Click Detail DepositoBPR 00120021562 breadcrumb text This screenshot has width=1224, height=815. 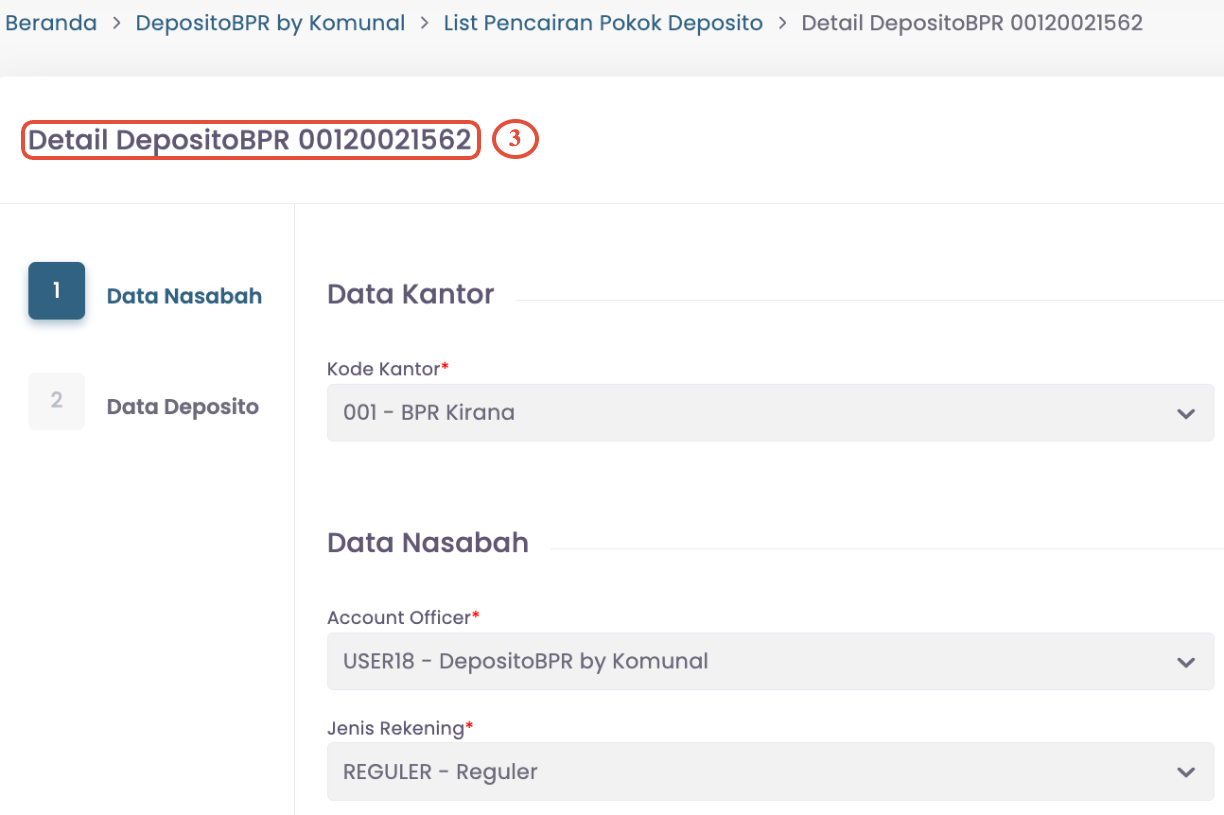(972, 23)
